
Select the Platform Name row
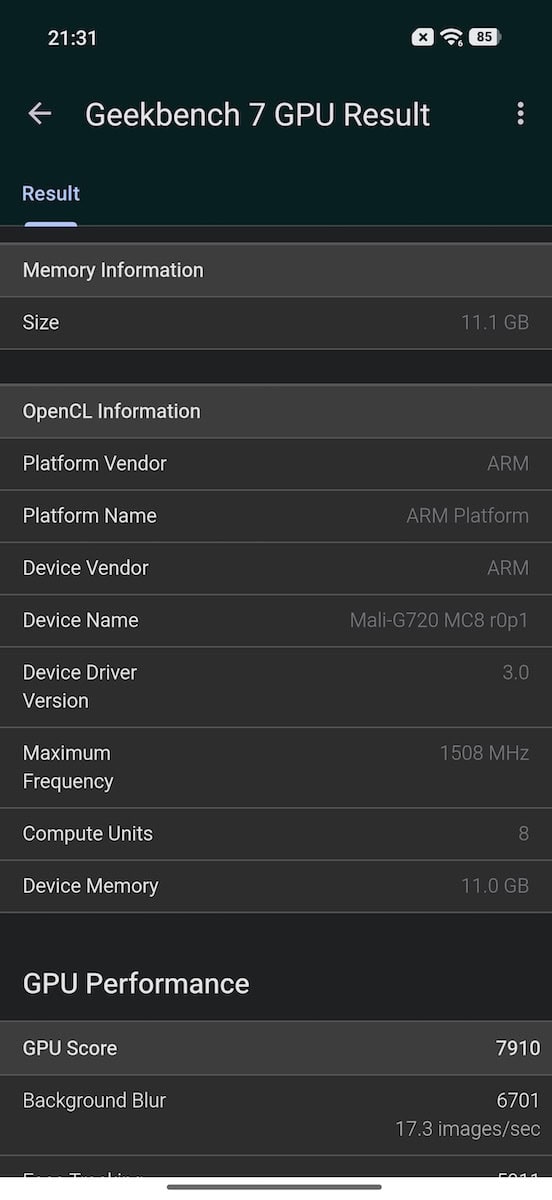276,516
